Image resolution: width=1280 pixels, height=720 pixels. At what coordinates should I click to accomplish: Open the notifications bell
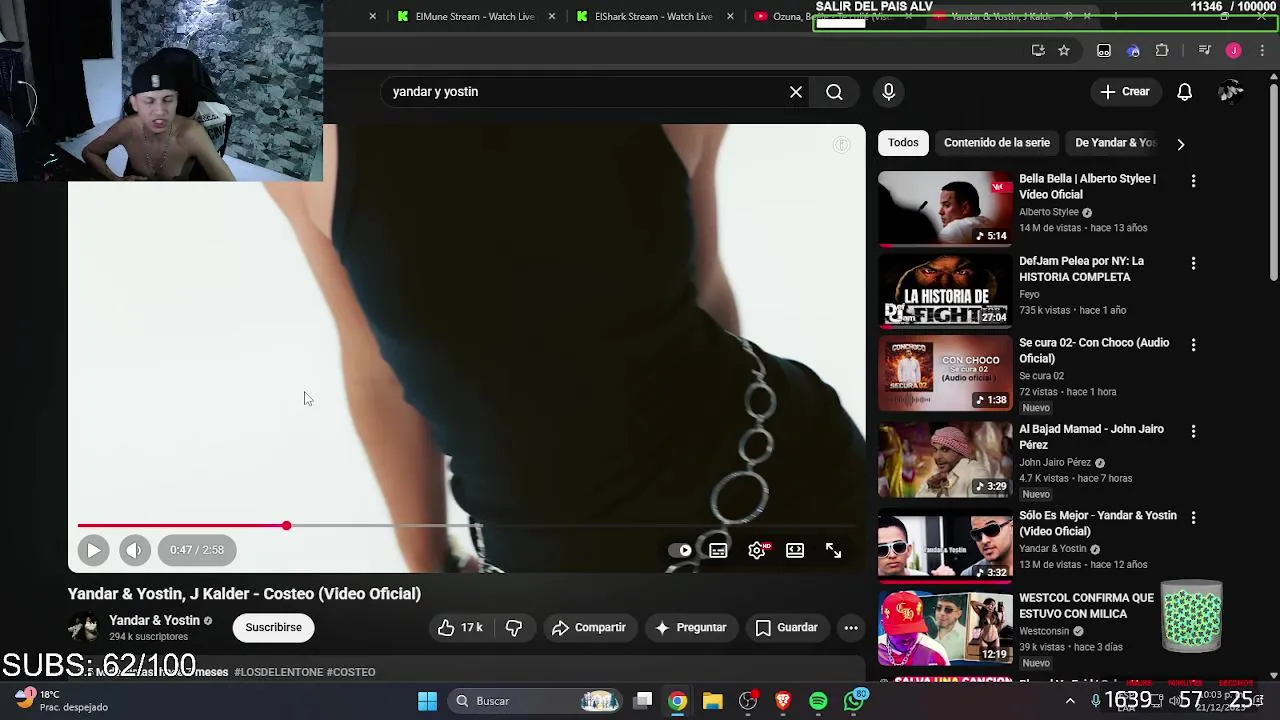point(1184,92)
